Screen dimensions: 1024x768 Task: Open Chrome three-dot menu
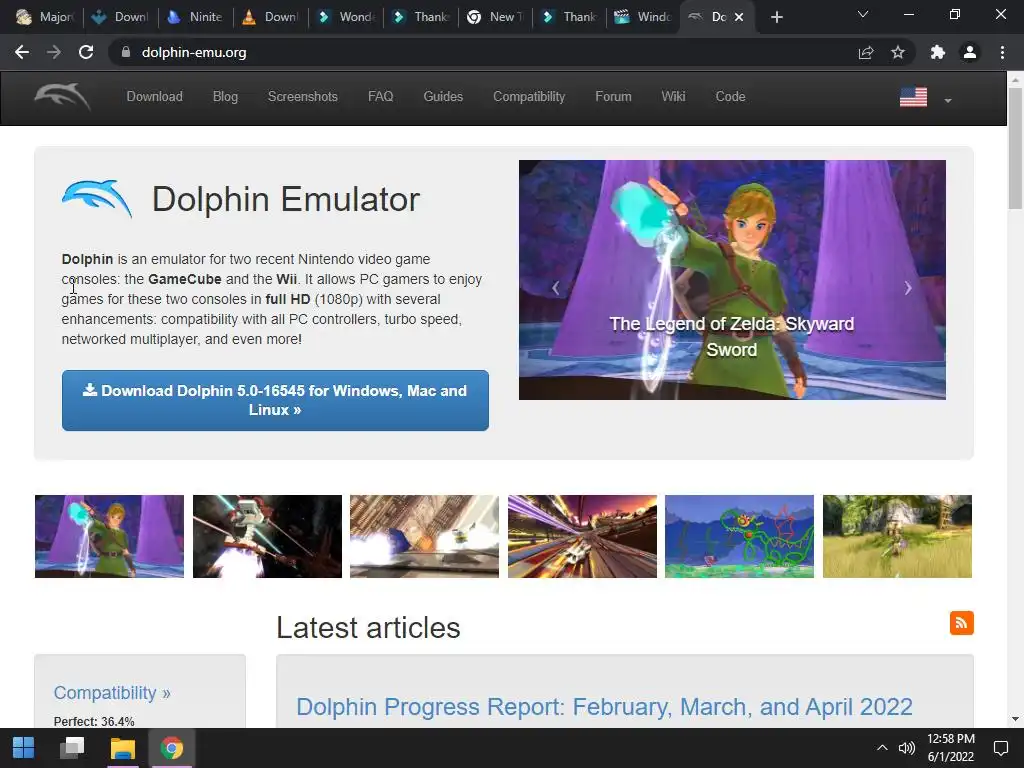click(1002, 52)
